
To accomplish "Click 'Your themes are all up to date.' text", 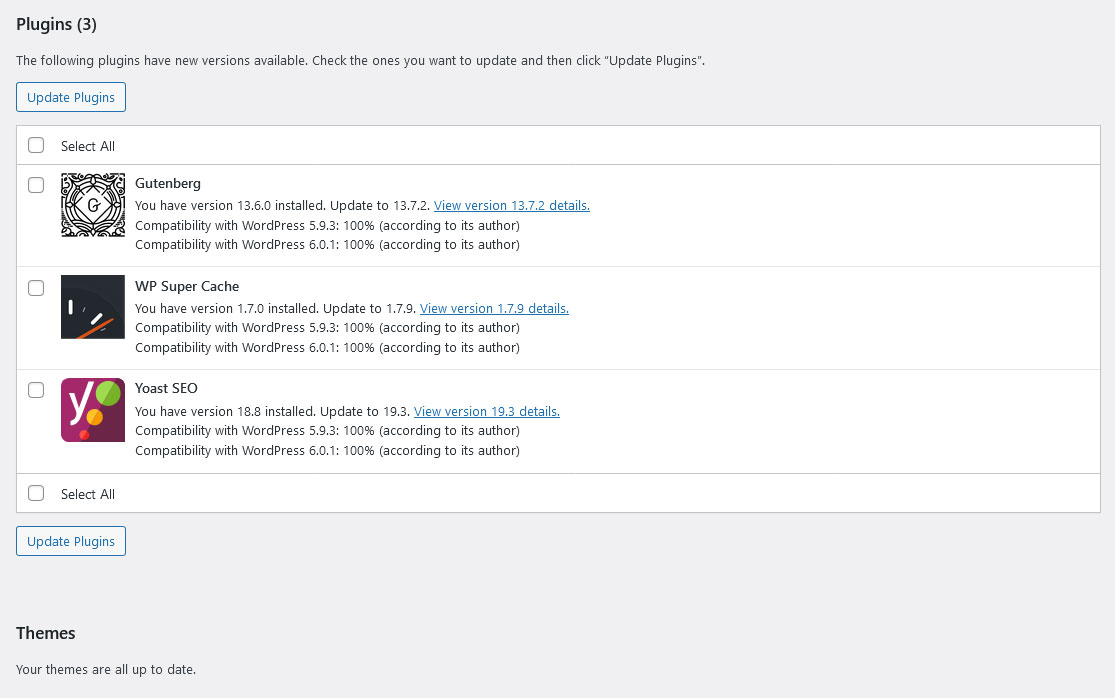I will click(106, 670).
